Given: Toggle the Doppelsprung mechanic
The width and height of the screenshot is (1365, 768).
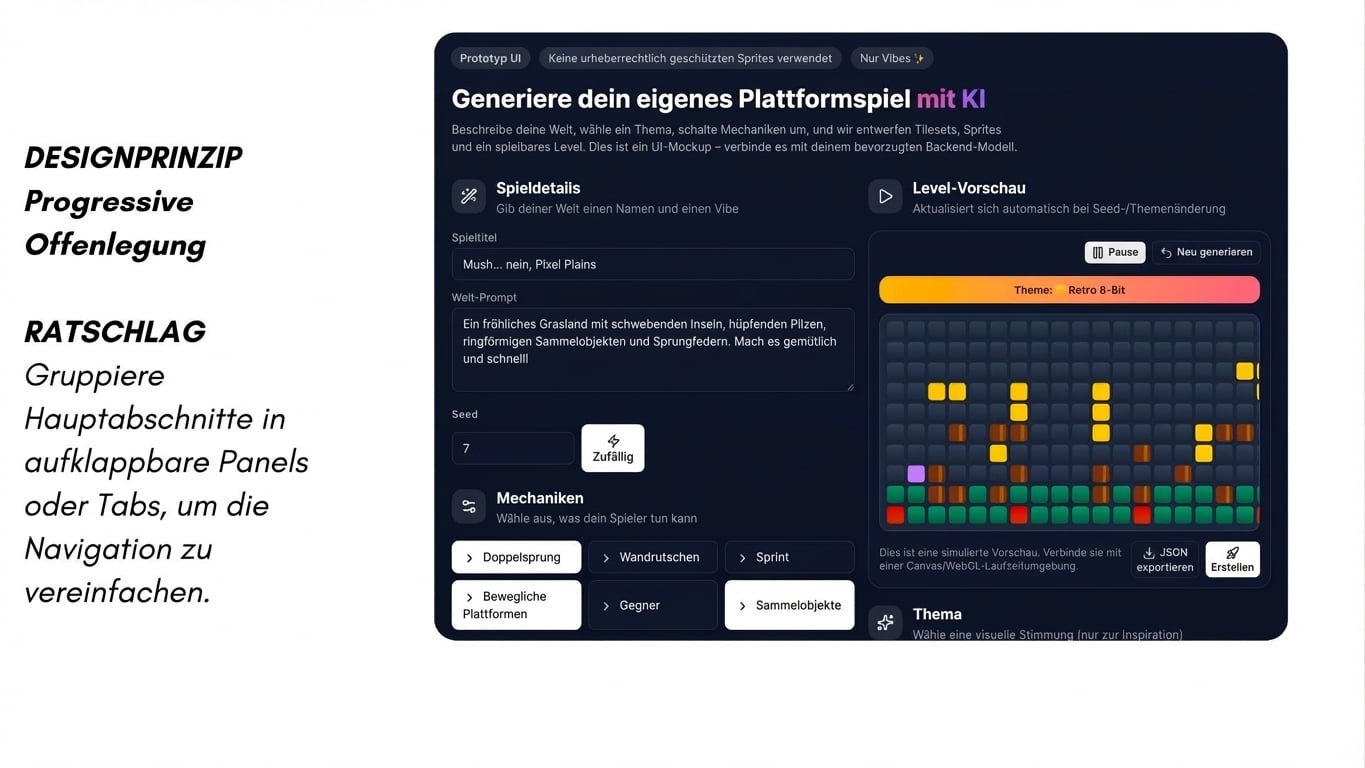Looking at the screenshot, I should click(516, 557).
